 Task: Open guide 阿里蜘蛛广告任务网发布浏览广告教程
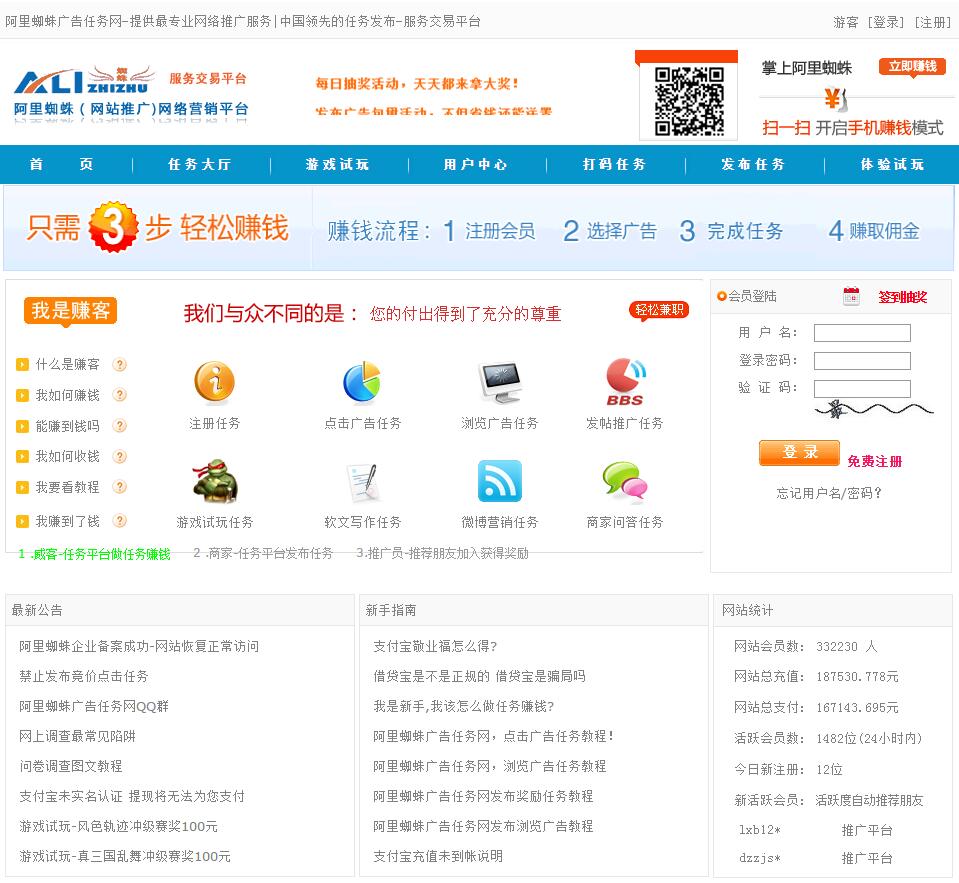point(483,826)
